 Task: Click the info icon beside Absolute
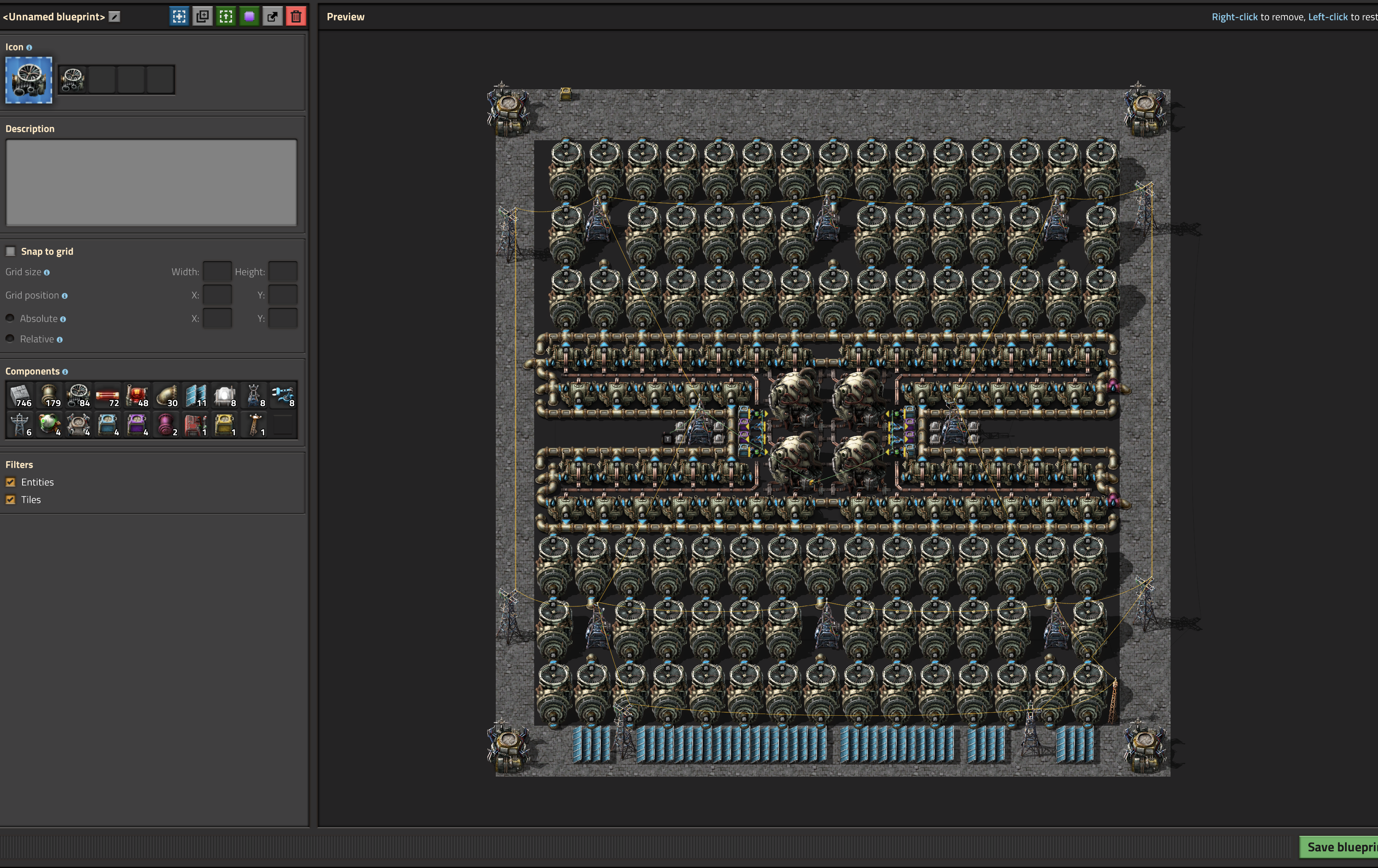coord(63,319)
